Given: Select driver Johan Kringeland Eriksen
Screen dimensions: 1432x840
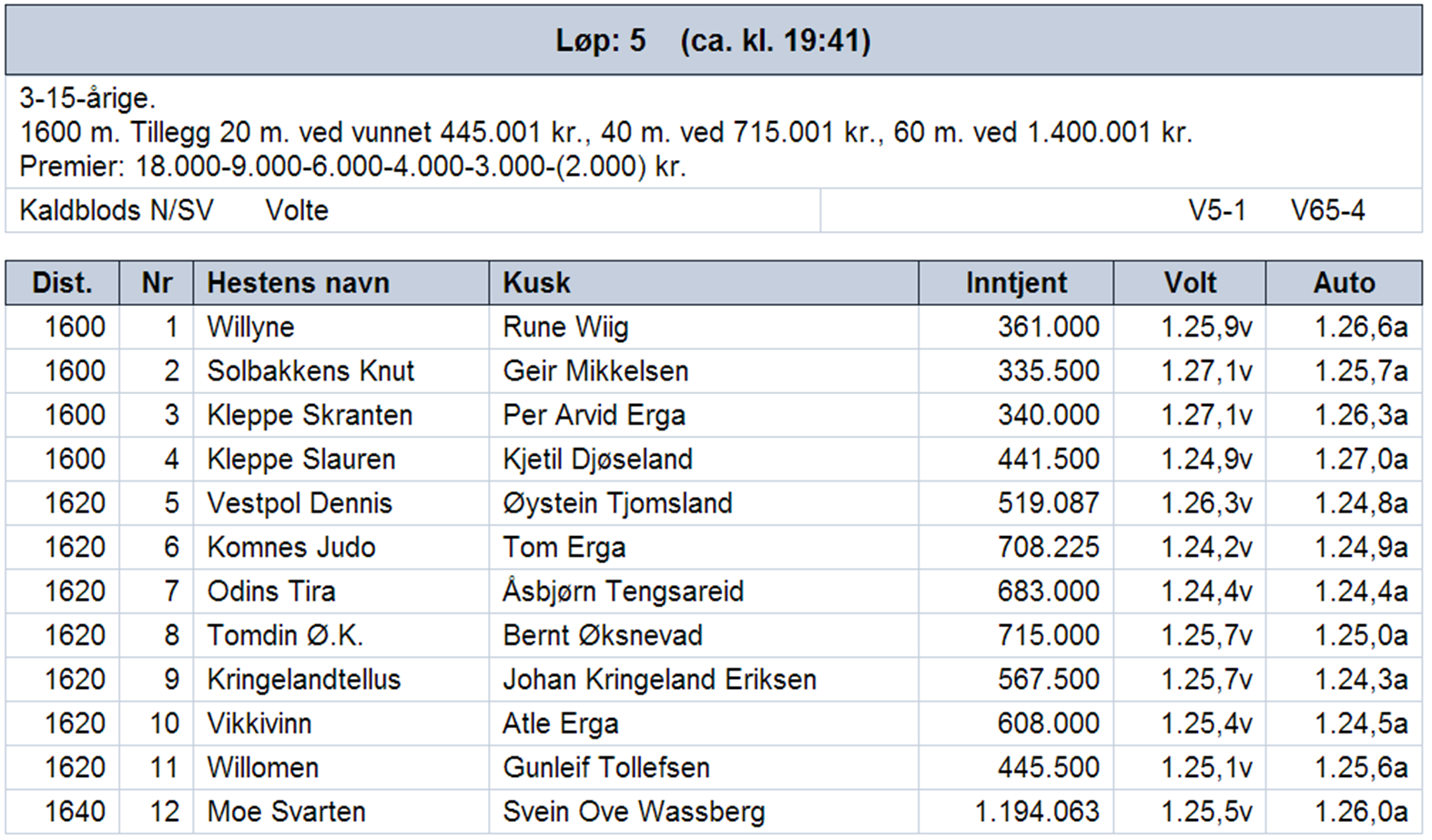Looking at the screenshot, I should (659, 680).
